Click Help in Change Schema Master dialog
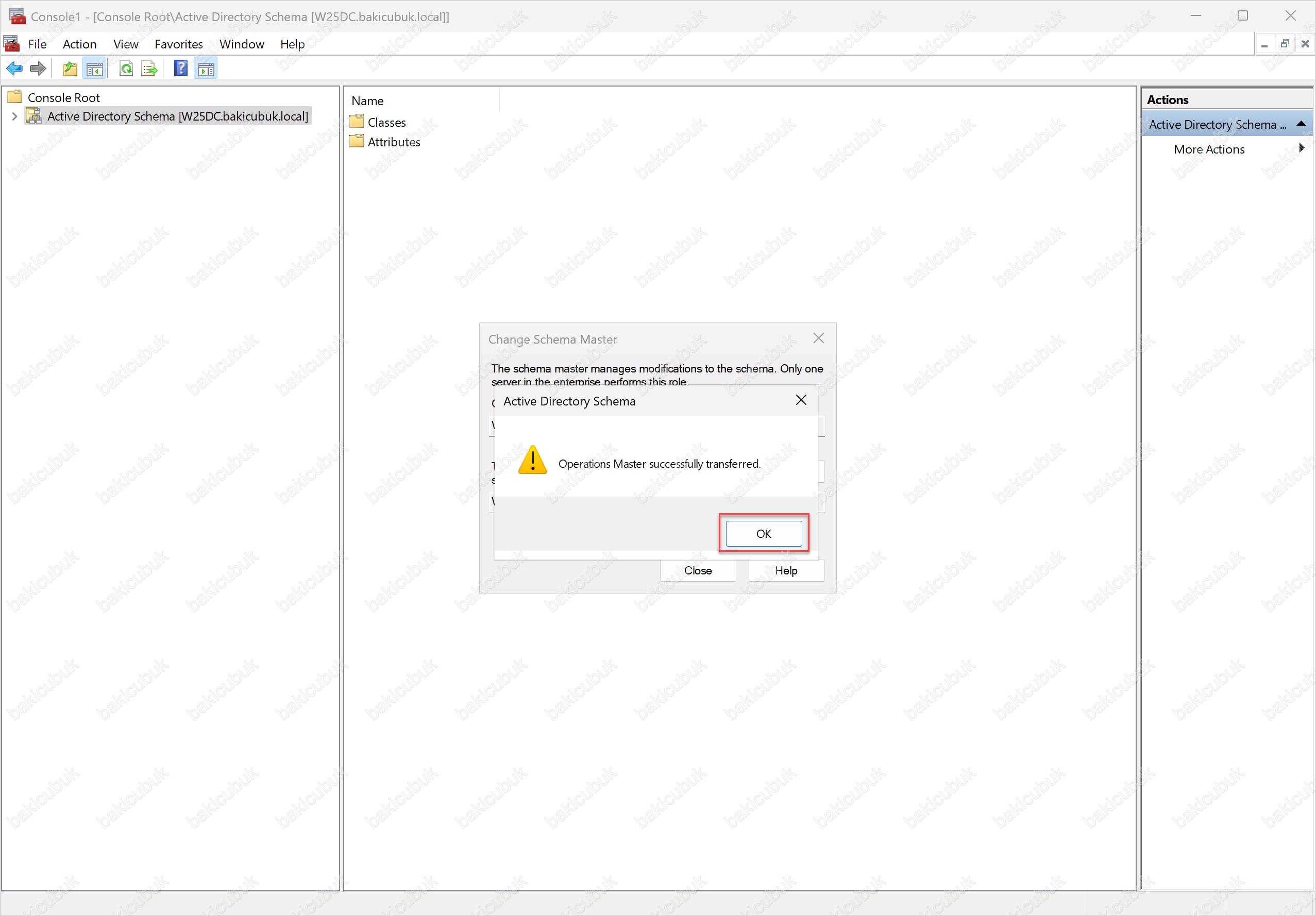The width and height of the screenshot is (1316, 916). point(786,570)
